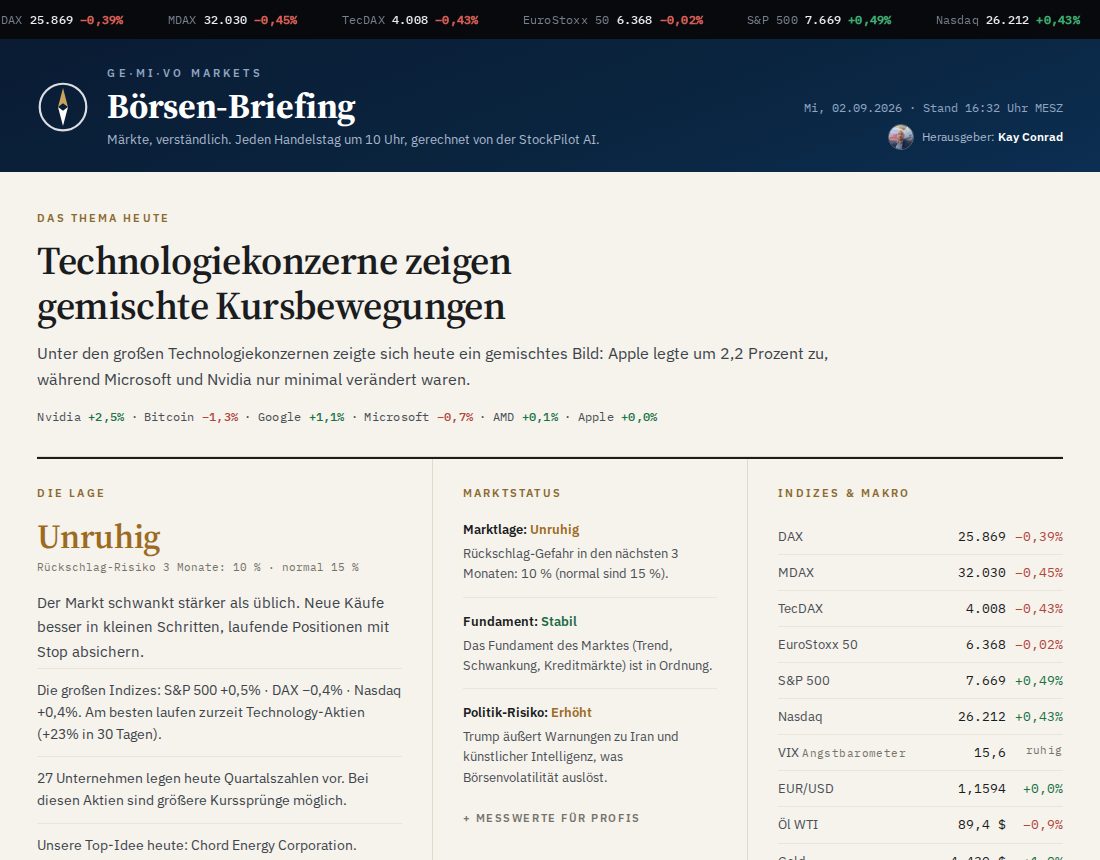Screen dimensions: 1100x860
Task: Click Fundament: Stabil entry
Action: coord(590,643)
